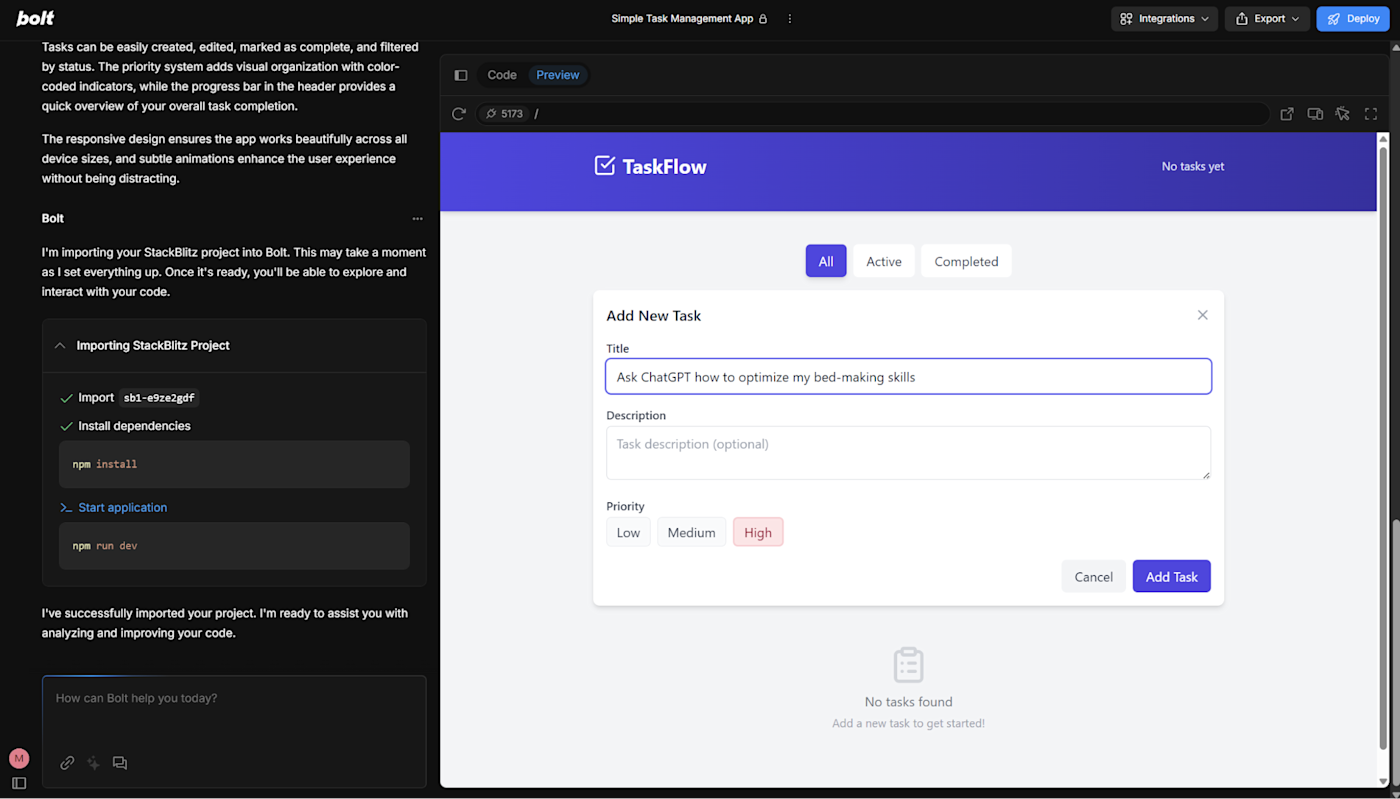This screenshot has width=1400, height=799.
Task: Collapse Importing StackBlitz Project section
Action: (60, 346)
